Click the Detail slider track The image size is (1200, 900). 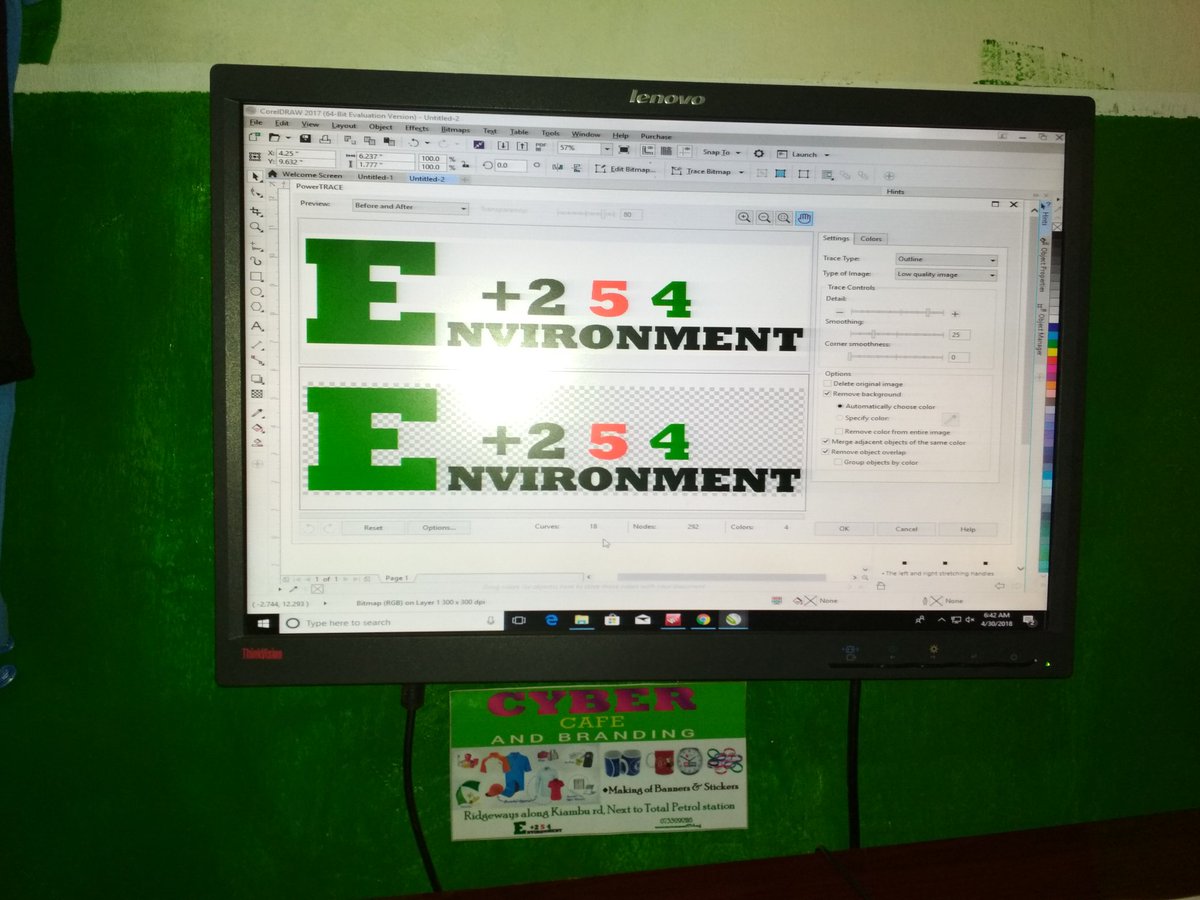(x=897, y=312)
